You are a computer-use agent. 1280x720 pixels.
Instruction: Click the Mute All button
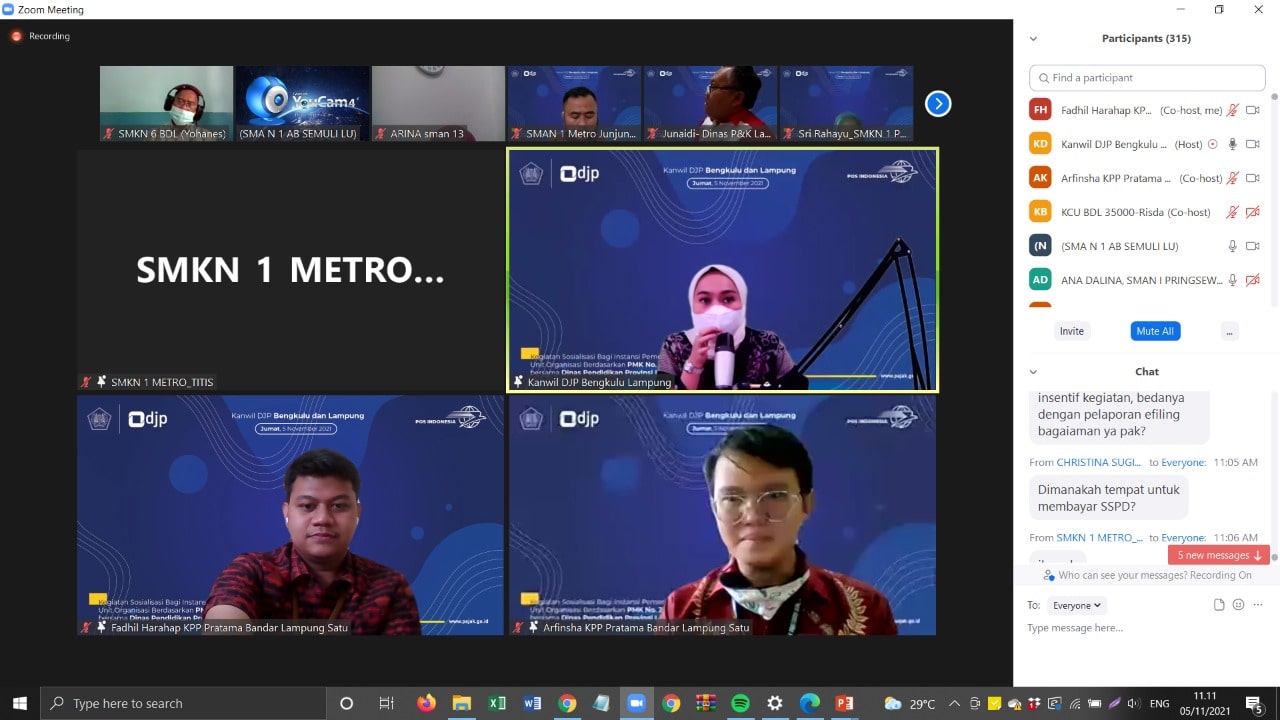1154,331
